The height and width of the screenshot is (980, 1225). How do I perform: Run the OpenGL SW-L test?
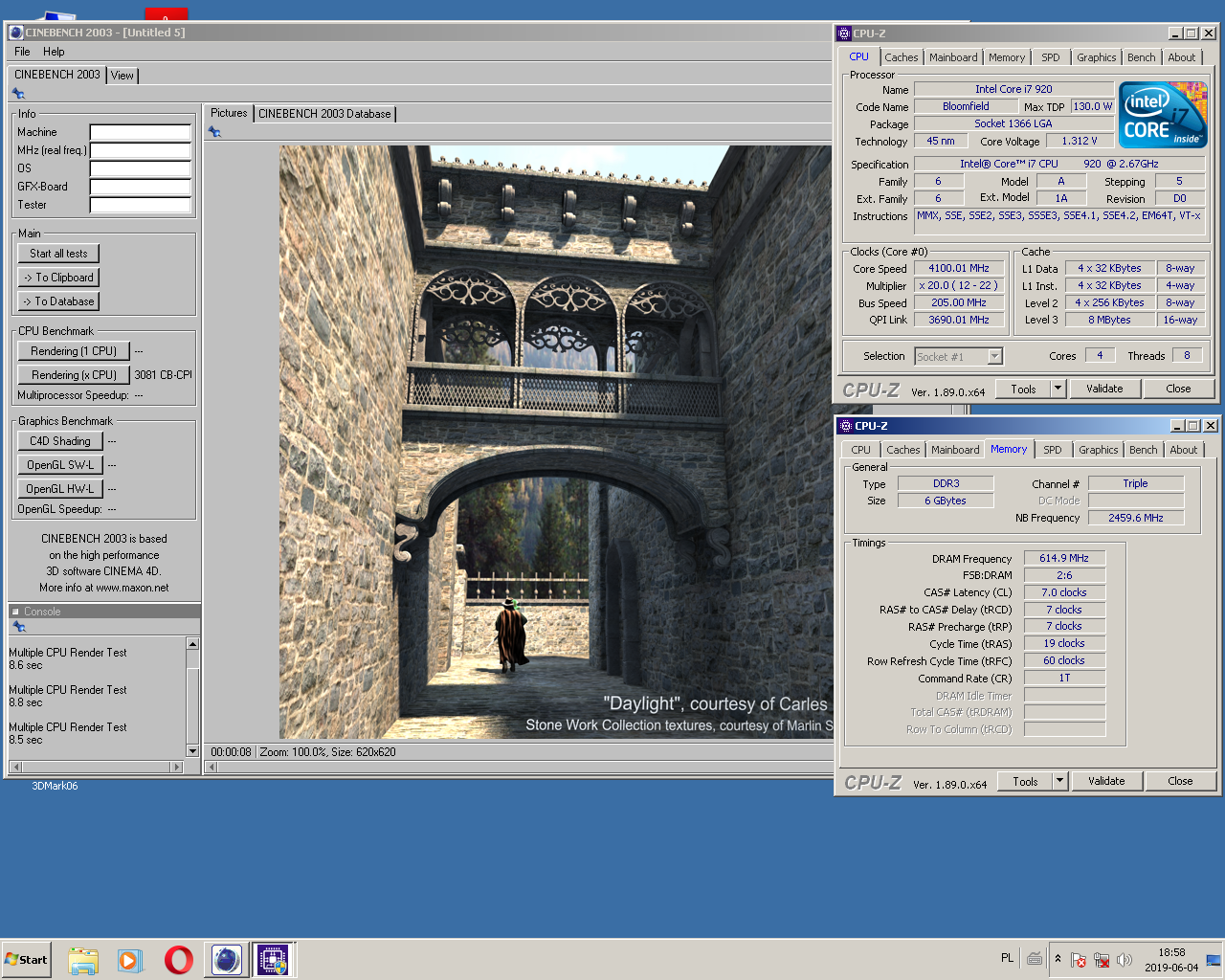pos(60,465)
